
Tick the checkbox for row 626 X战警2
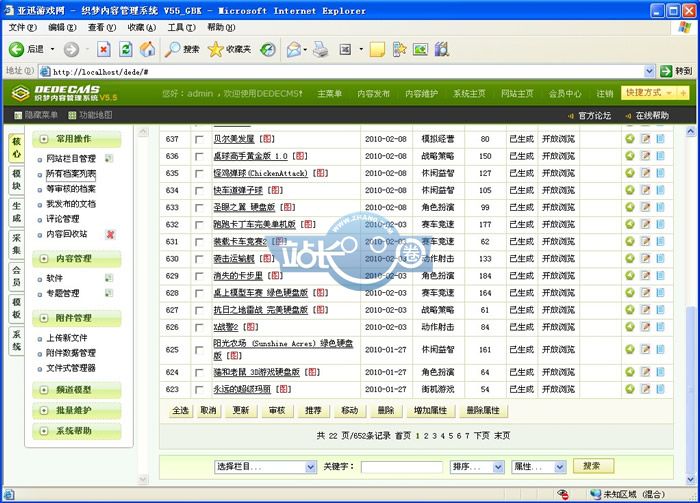(199, 327)
